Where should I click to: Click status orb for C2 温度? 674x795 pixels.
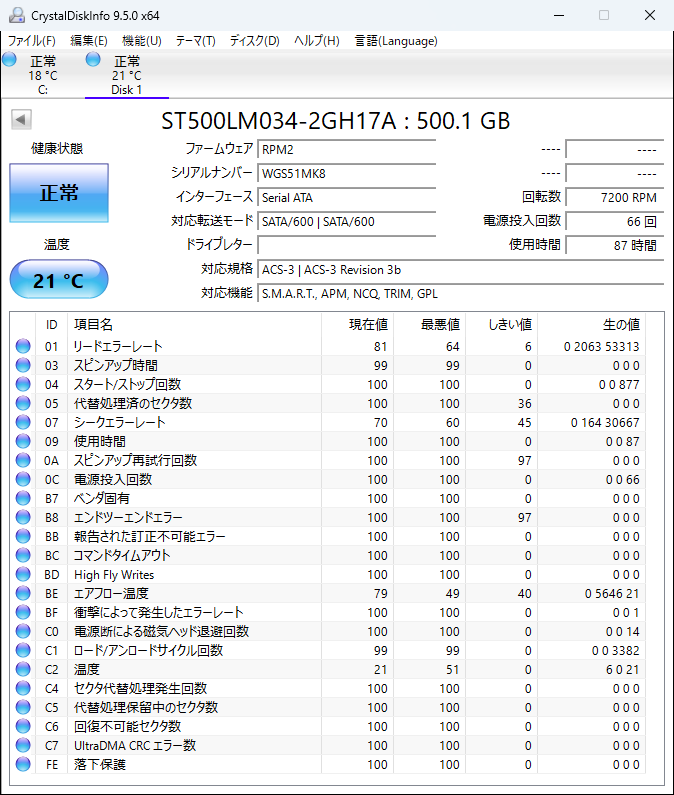23,669
